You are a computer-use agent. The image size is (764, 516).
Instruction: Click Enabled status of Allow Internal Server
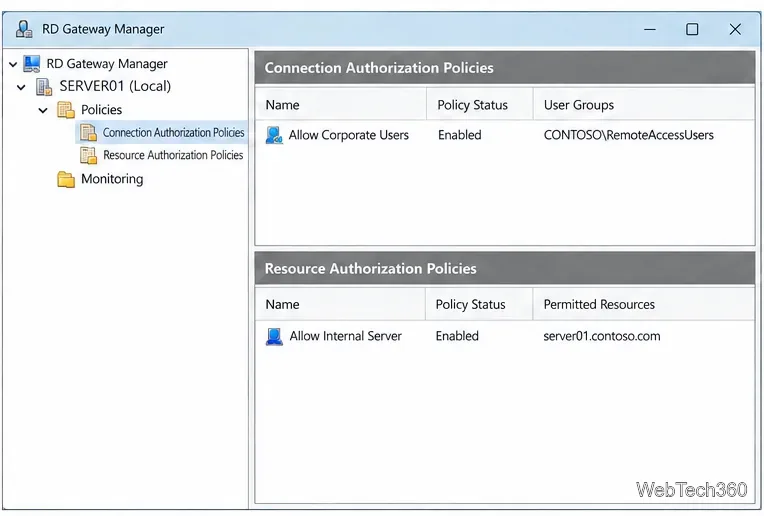pos(457,336)
